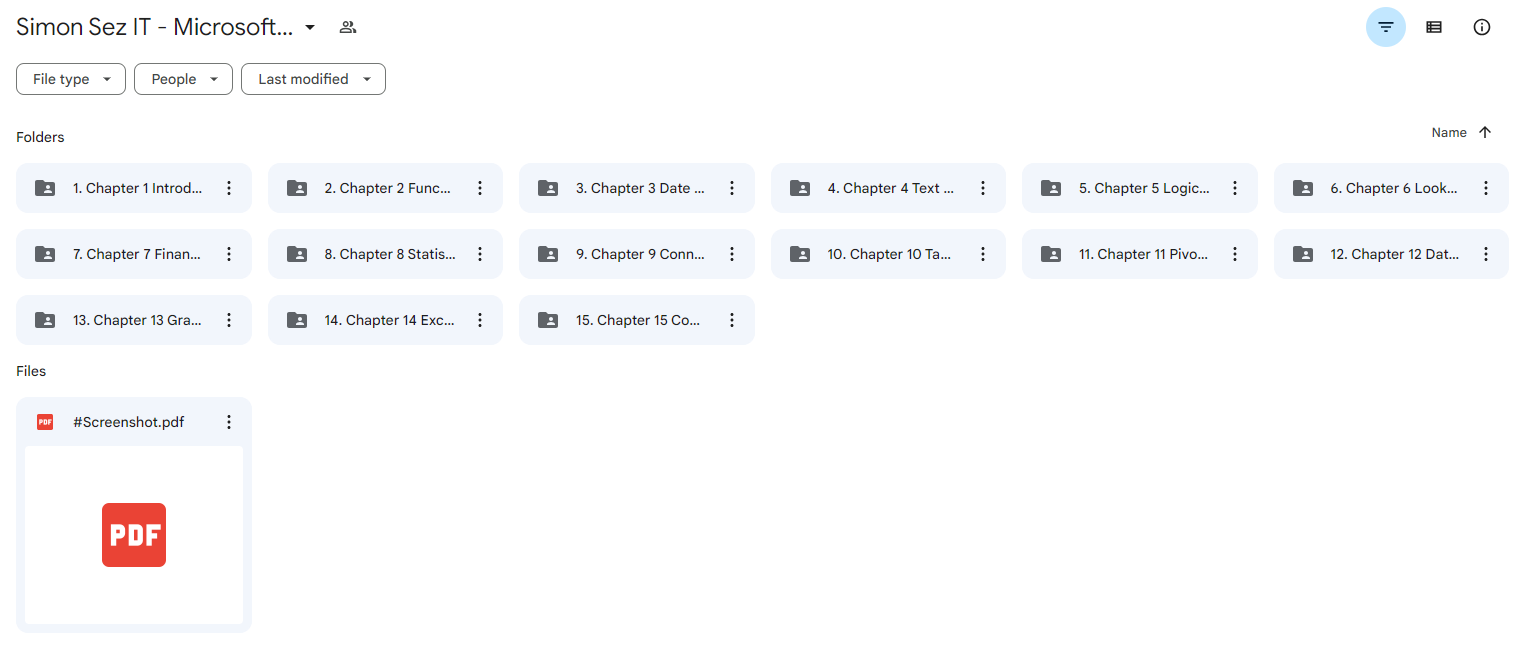Open the Last modified filter dropdown
The width and height of the screenshot is (1523, 650).
click(x=313, y=79)
